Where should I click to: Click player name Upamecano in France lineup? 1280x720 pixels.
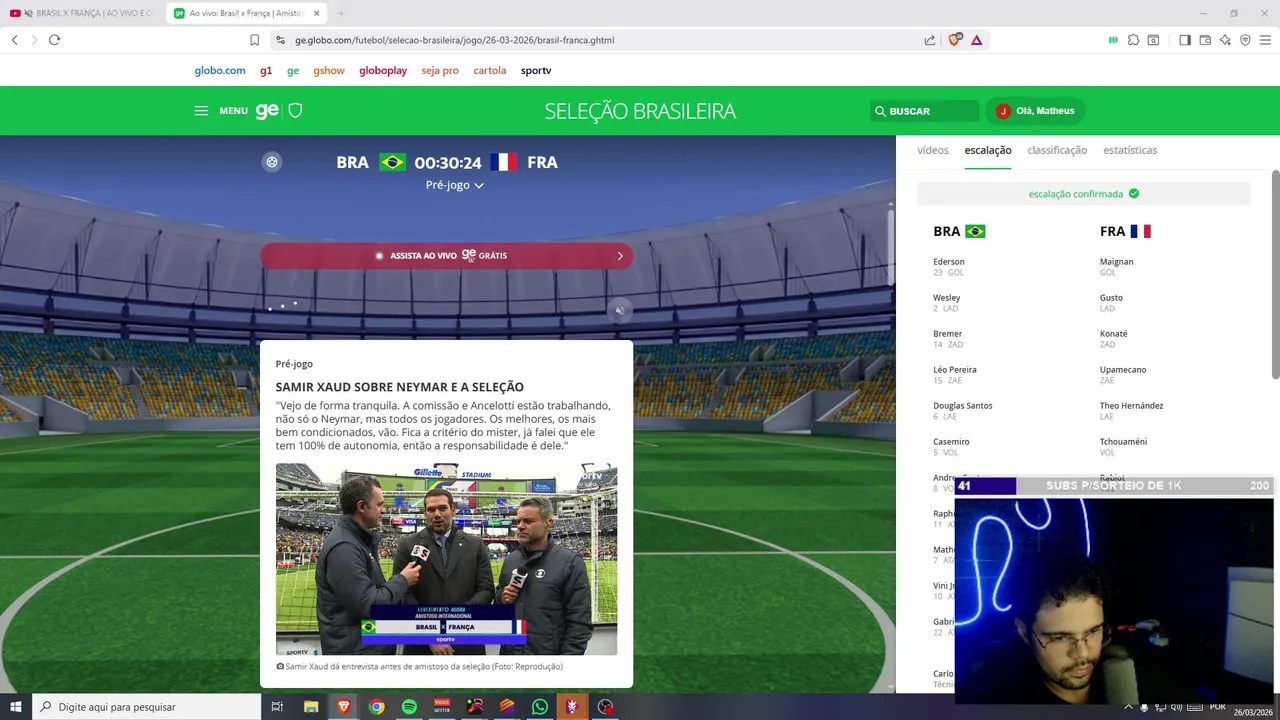pos(1123,370)
